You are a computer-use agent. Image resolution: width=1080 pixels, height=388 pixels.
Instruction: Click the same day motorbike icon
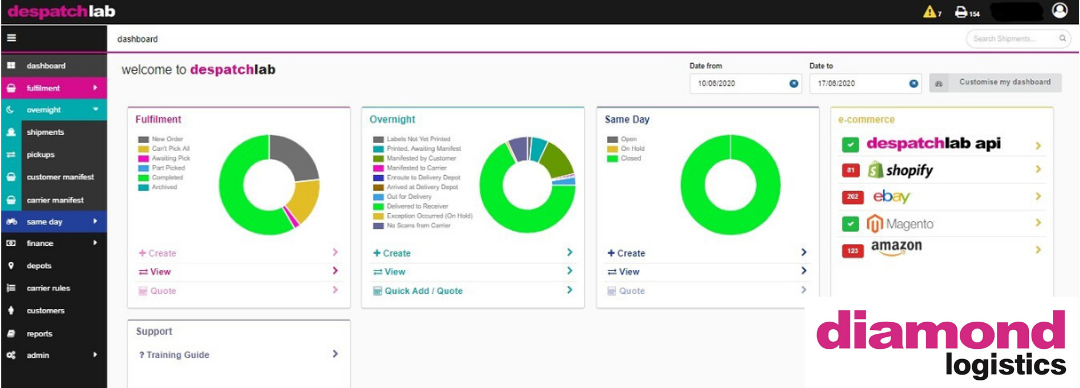point(12,221)
